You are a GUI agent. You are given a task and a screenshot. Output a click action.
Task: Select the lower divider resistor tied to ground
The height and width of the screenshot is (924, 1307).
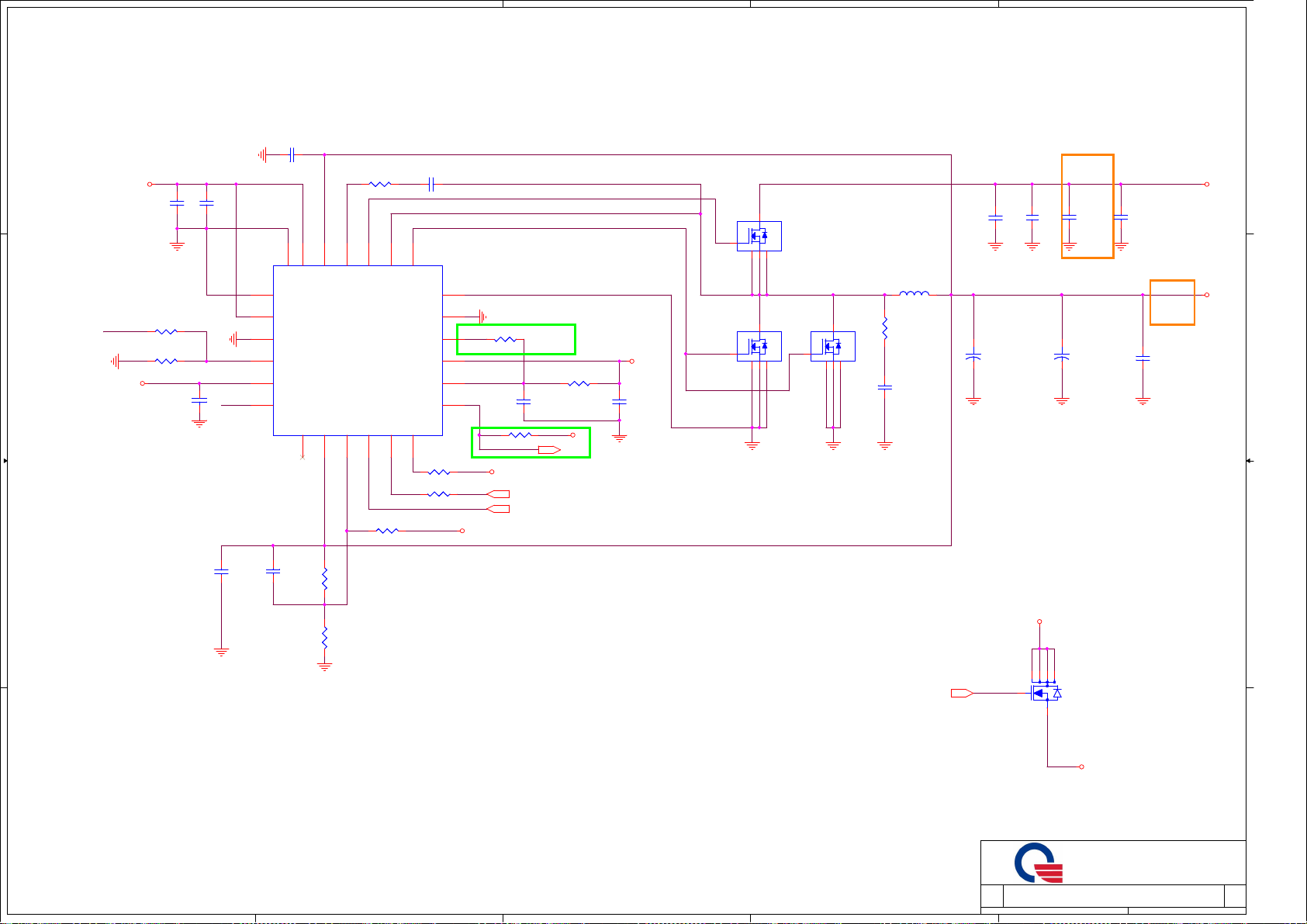[324, 638]
